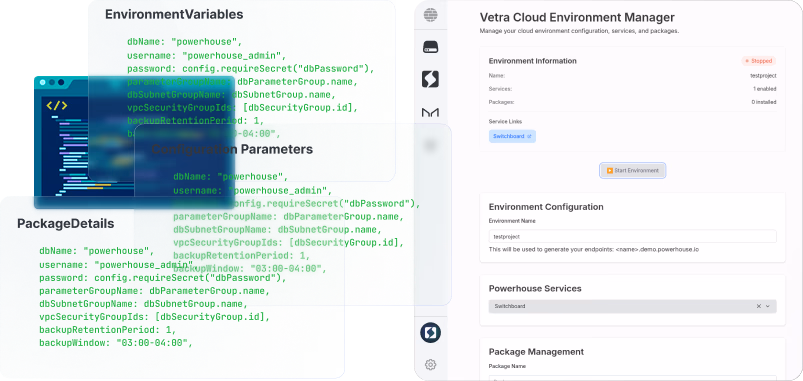Click the Vetra Cloud Environment Manager title
Screen dimensions: 803x381
pyautogui.click(x=577, y=17)
